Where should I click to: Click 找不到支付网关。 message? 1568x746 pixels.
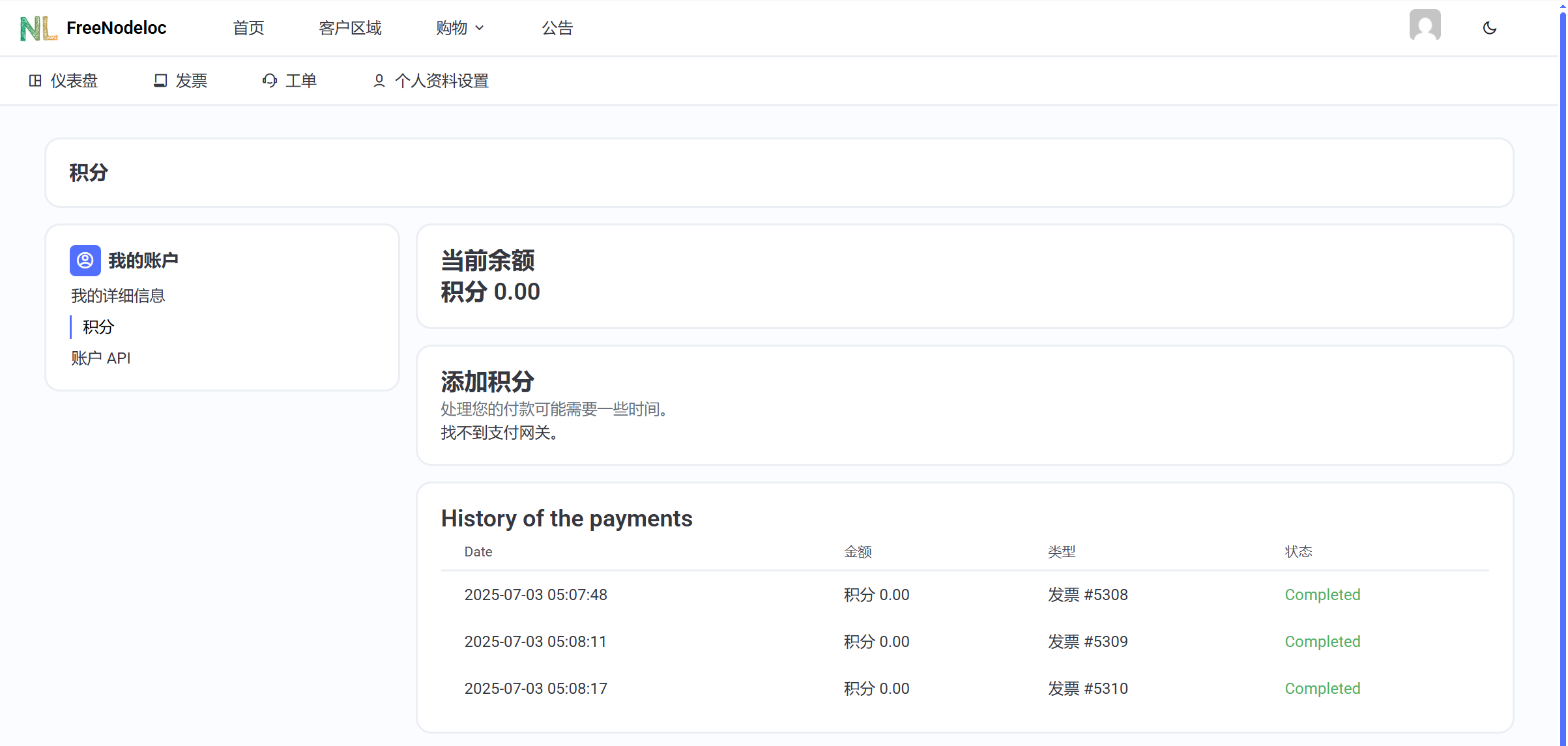tap(501, 433)
